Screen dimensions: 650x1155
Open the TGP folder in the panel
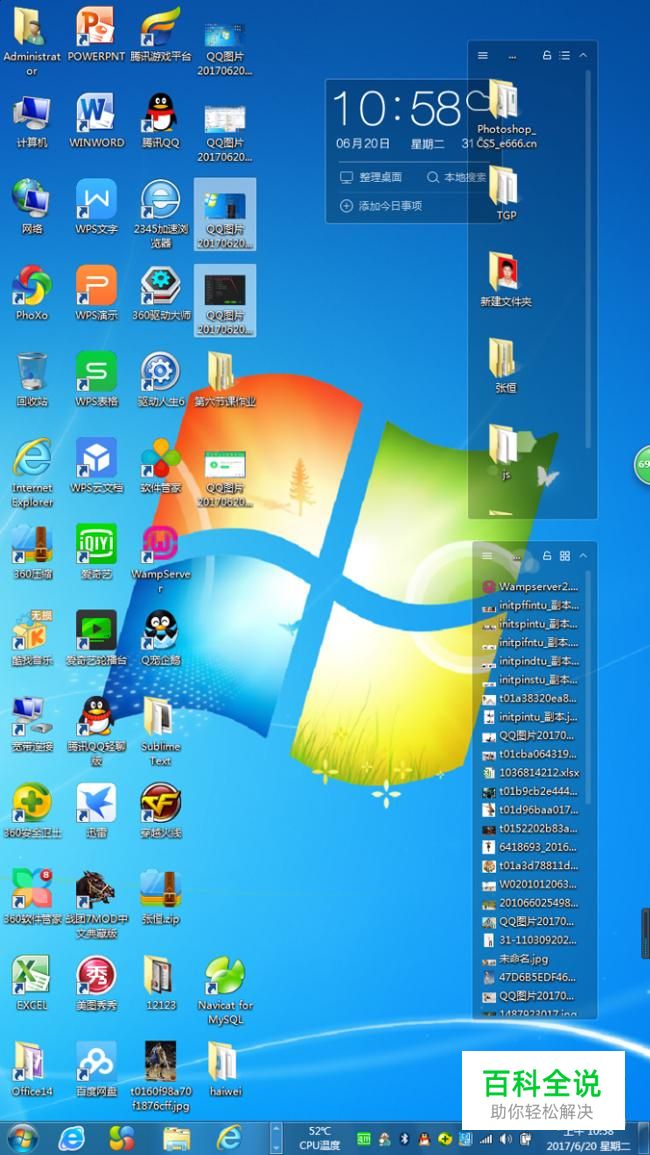506,192
